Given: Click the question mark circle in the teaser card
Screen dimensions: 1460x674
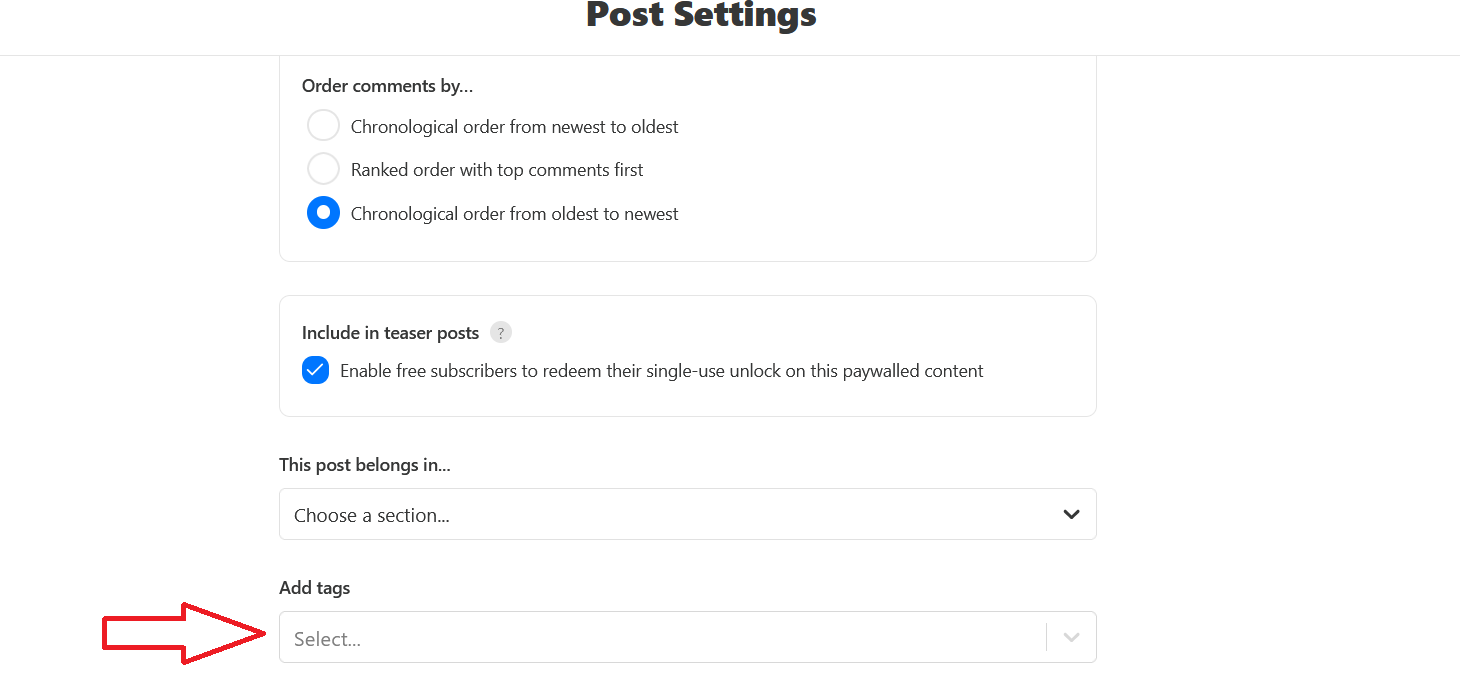Looking at the screenshot, I should point(500,332).
